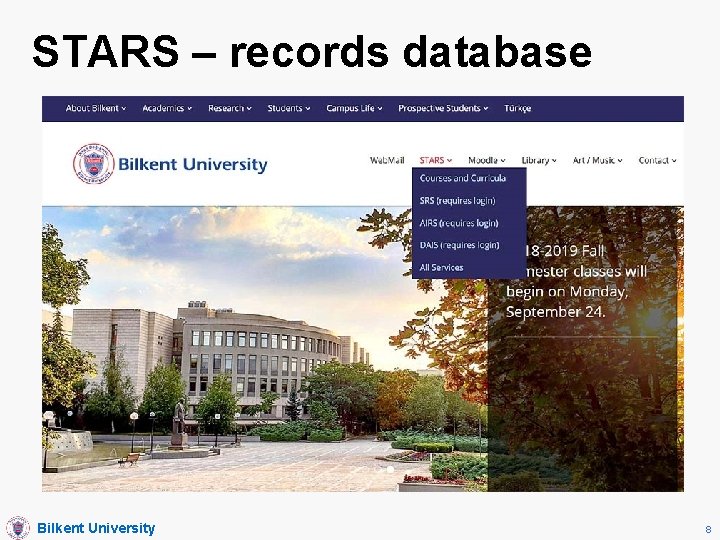The image size is (720, 540).
Task: Switch site language to Türkçe
Action: pos(518,108)
